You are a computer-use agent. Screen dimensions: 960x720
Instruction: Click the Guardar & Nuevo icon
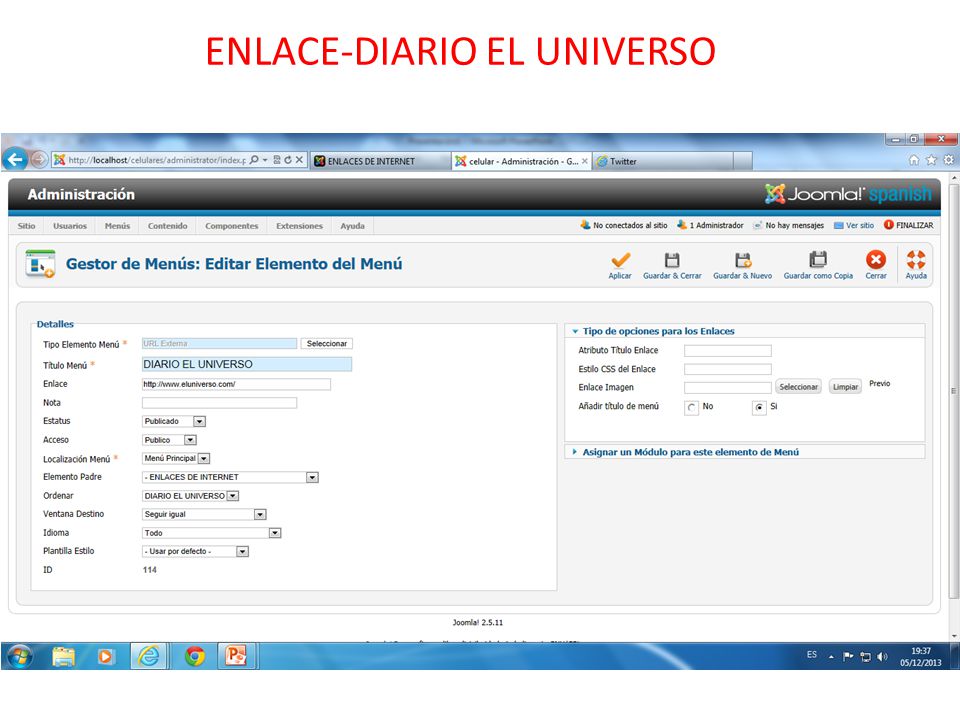click(743, 260)
